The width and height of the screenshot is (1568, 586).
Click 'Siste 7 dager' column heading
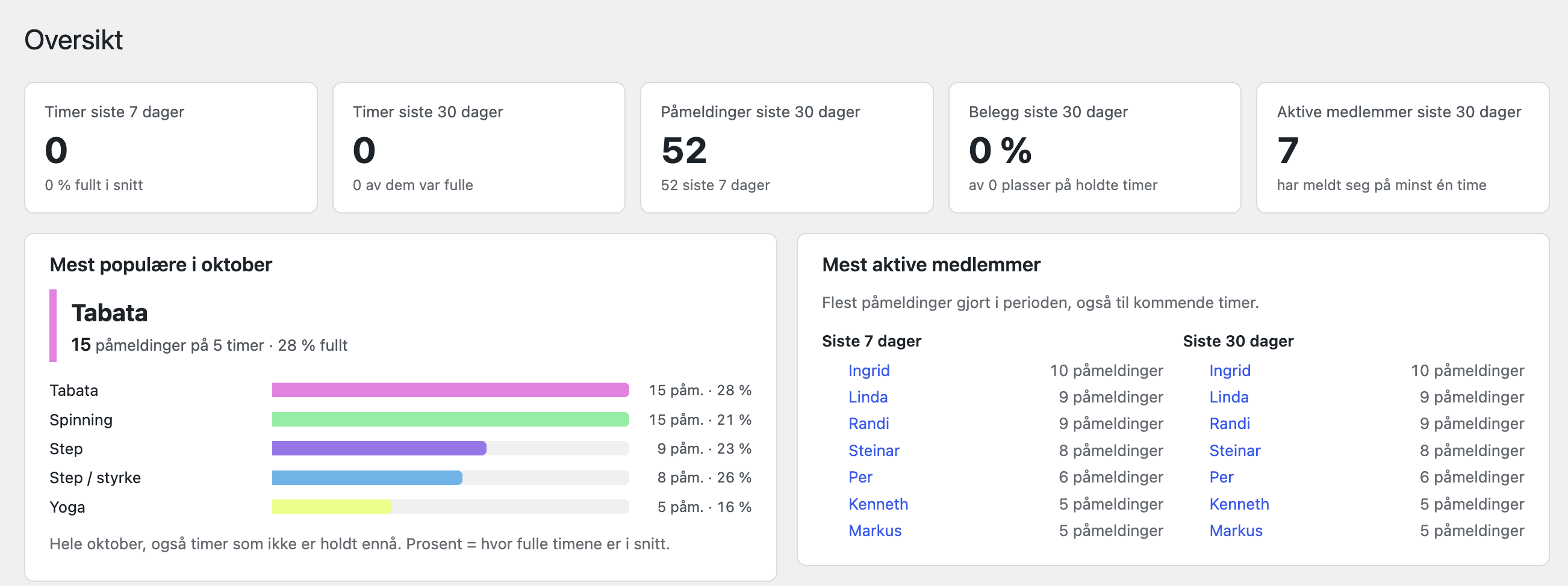pyautogui.click(x=872, y=341)
